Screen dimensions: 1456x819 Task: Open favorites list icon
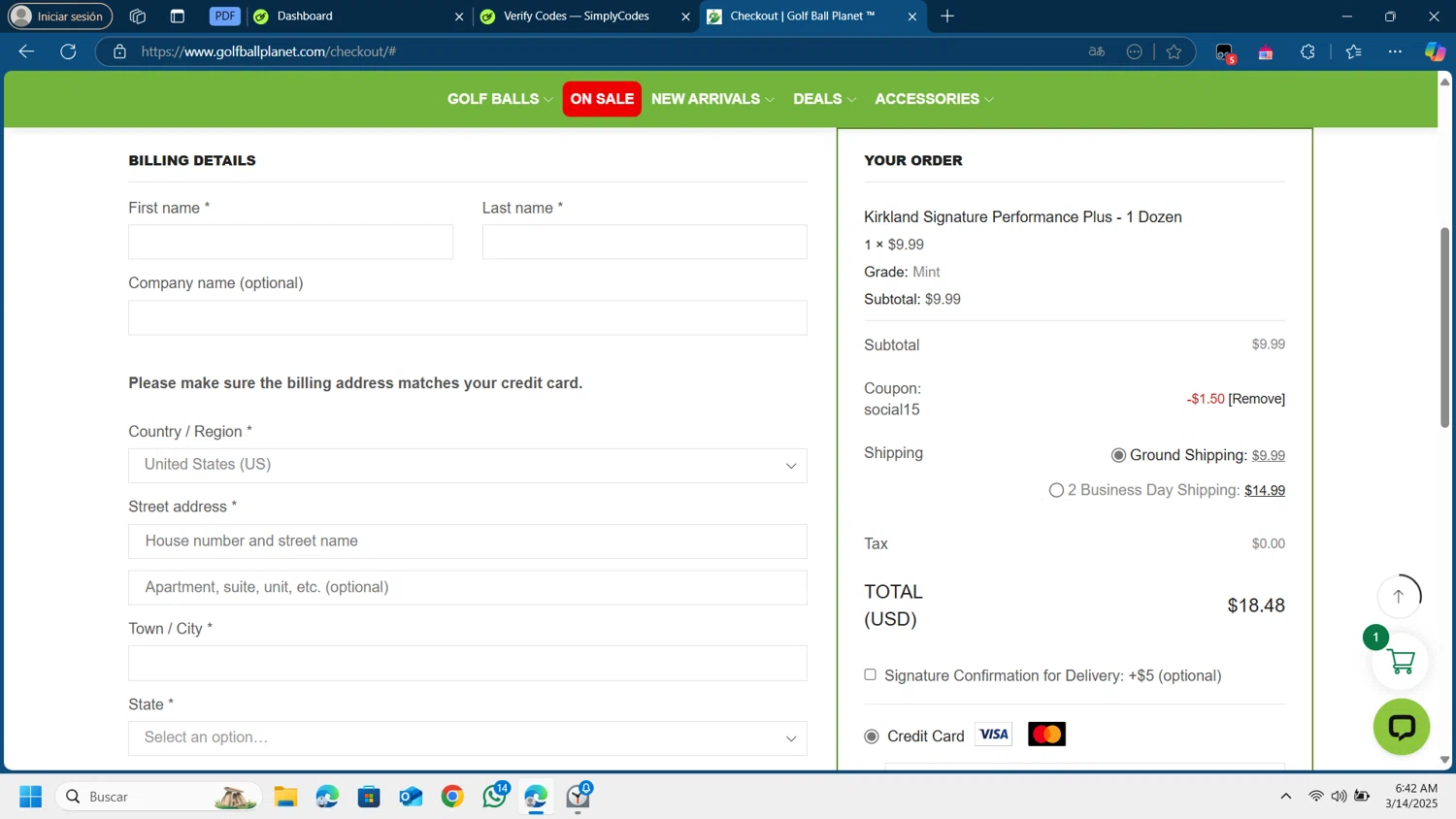1354,51
